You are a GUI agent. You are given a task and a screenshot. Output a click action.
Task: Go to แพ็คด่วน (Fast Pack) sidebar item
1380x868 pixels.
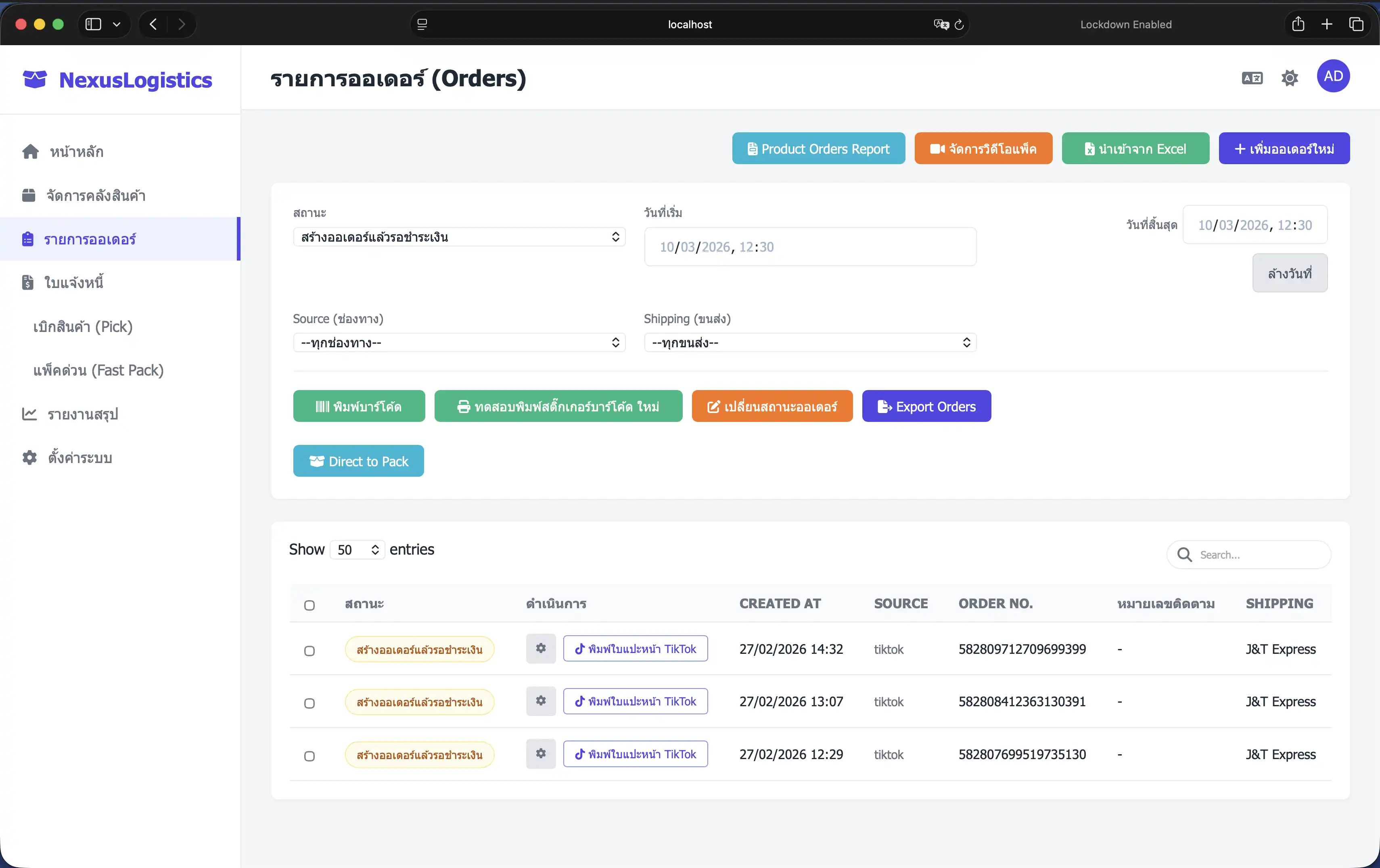(98, 370)
